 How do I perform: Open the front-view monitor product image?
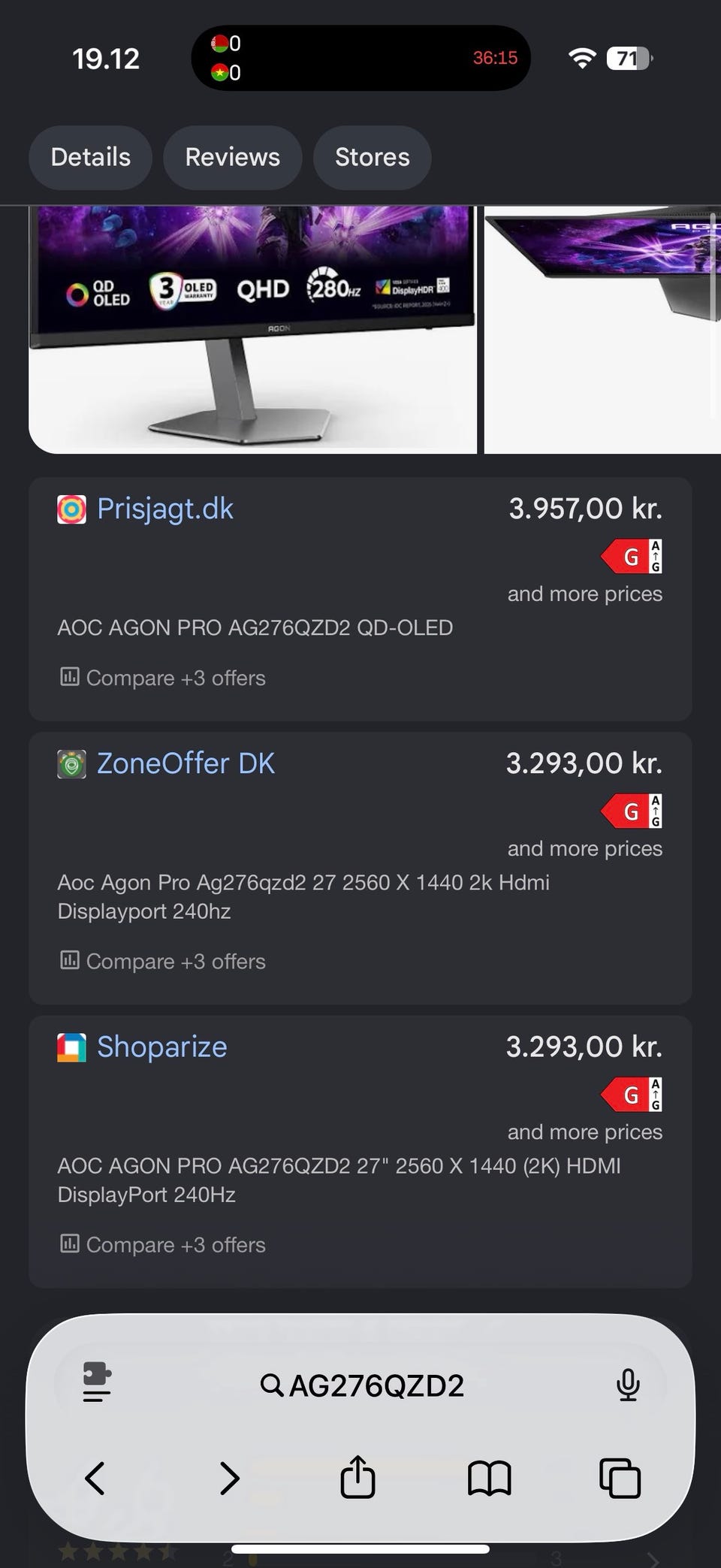coord(252,329)
